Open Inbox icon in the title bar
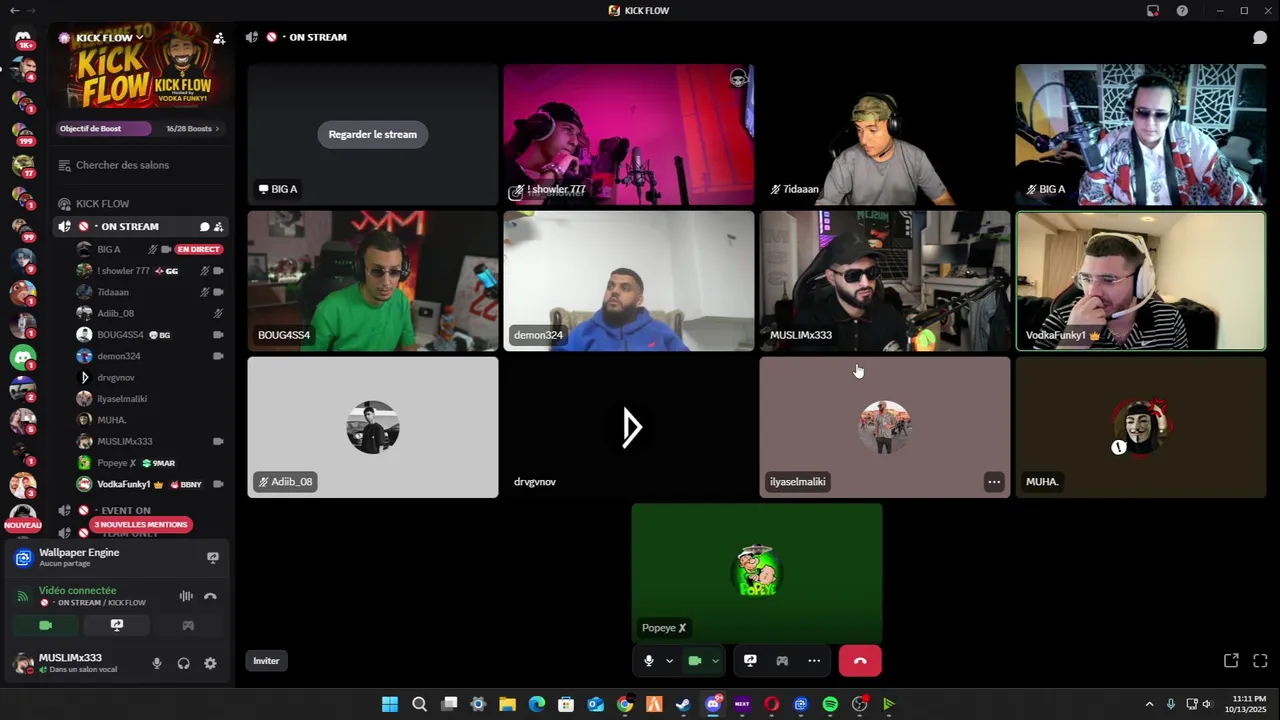 click(x=1153, y=10)
